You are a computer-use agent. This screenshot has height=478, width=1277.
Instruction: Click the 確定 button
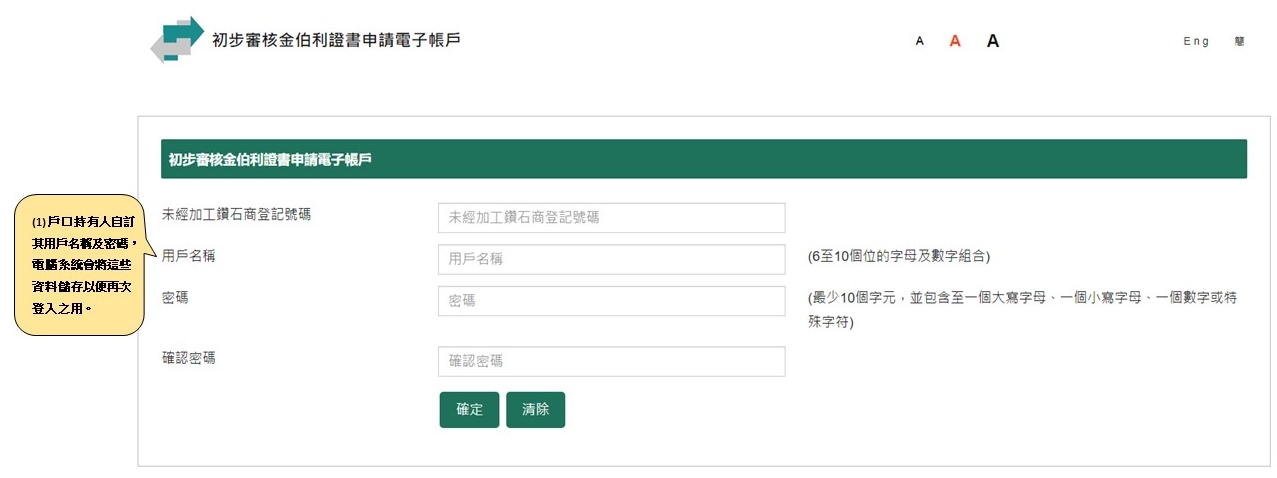pos(470,410)
